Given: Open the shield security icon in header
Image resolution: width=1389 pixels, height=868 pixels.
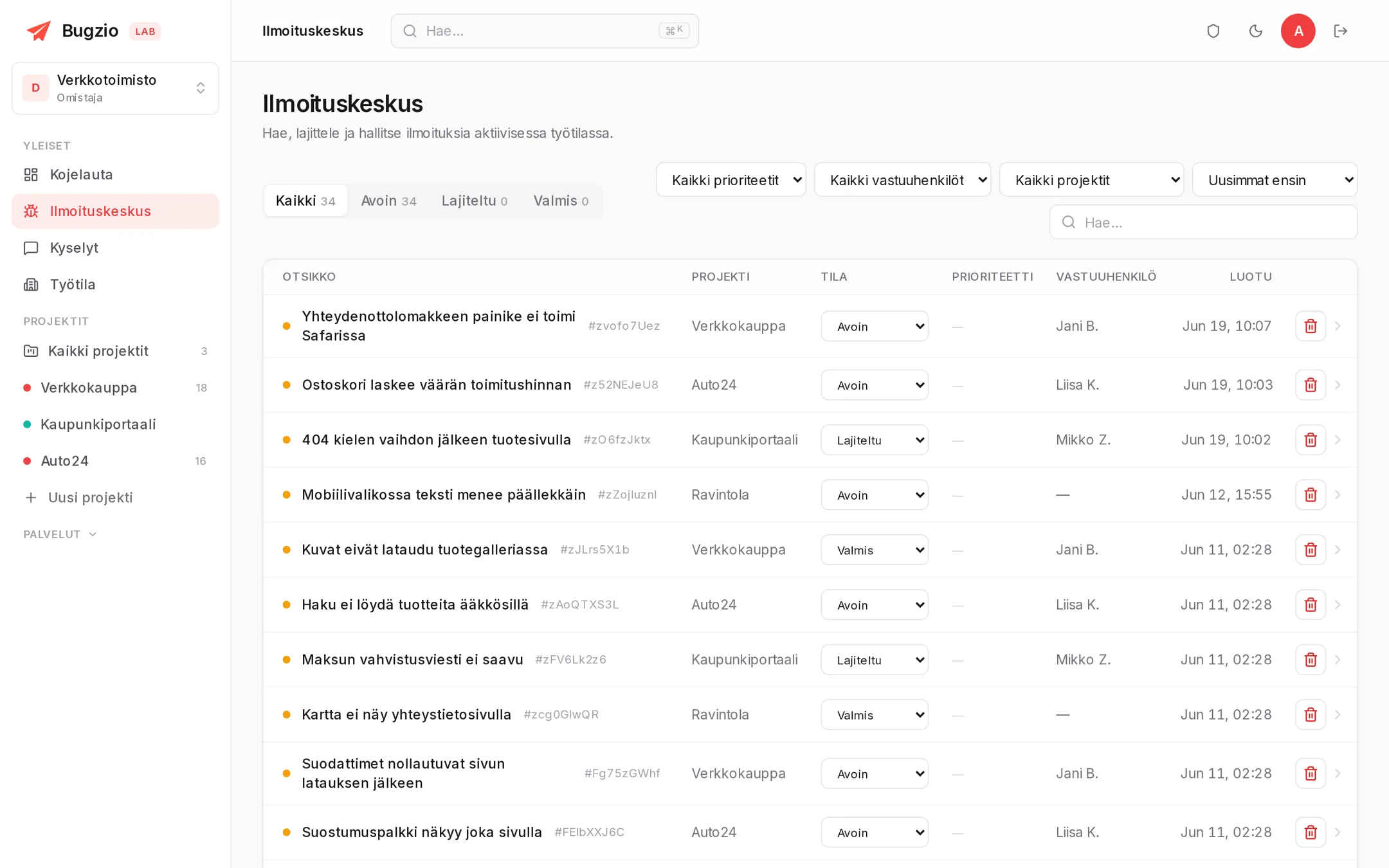Looking at the screenshot, I should pyautogui.click(x=1213, y=31).
